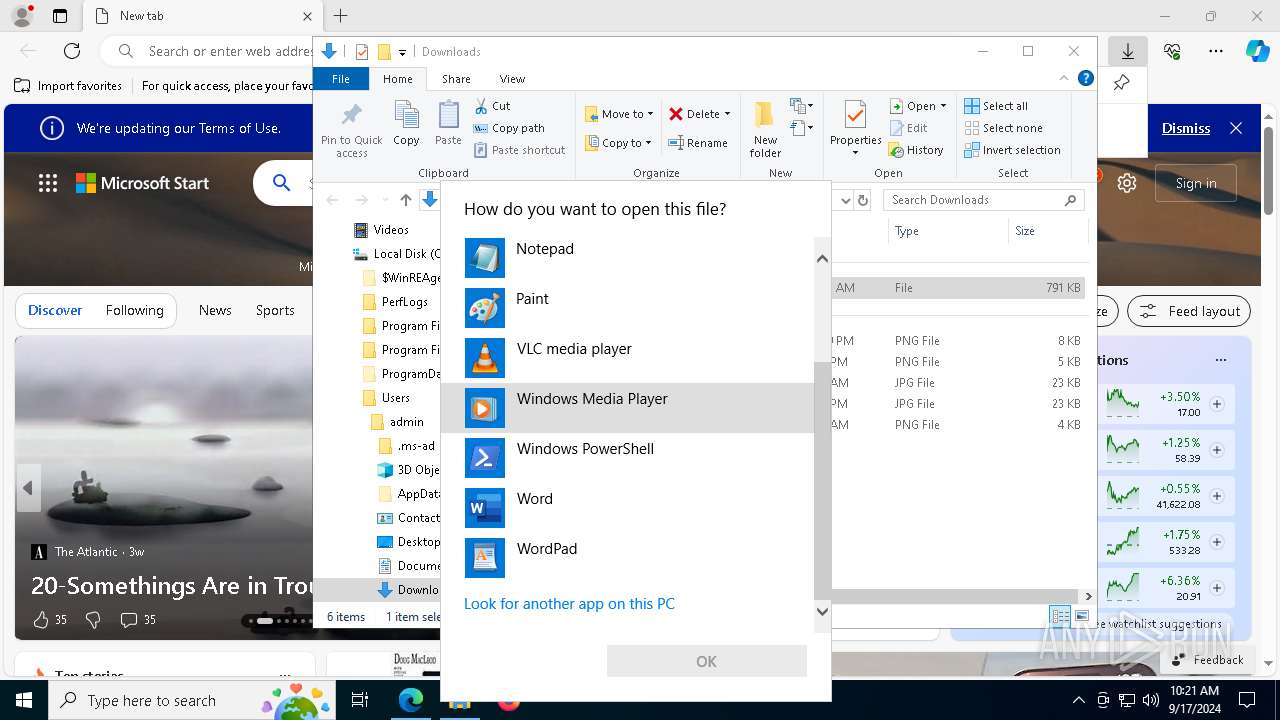Open Task View on the taskbar
The width and height of the screenshot is (1280, 720).
(x=360, y=700)
